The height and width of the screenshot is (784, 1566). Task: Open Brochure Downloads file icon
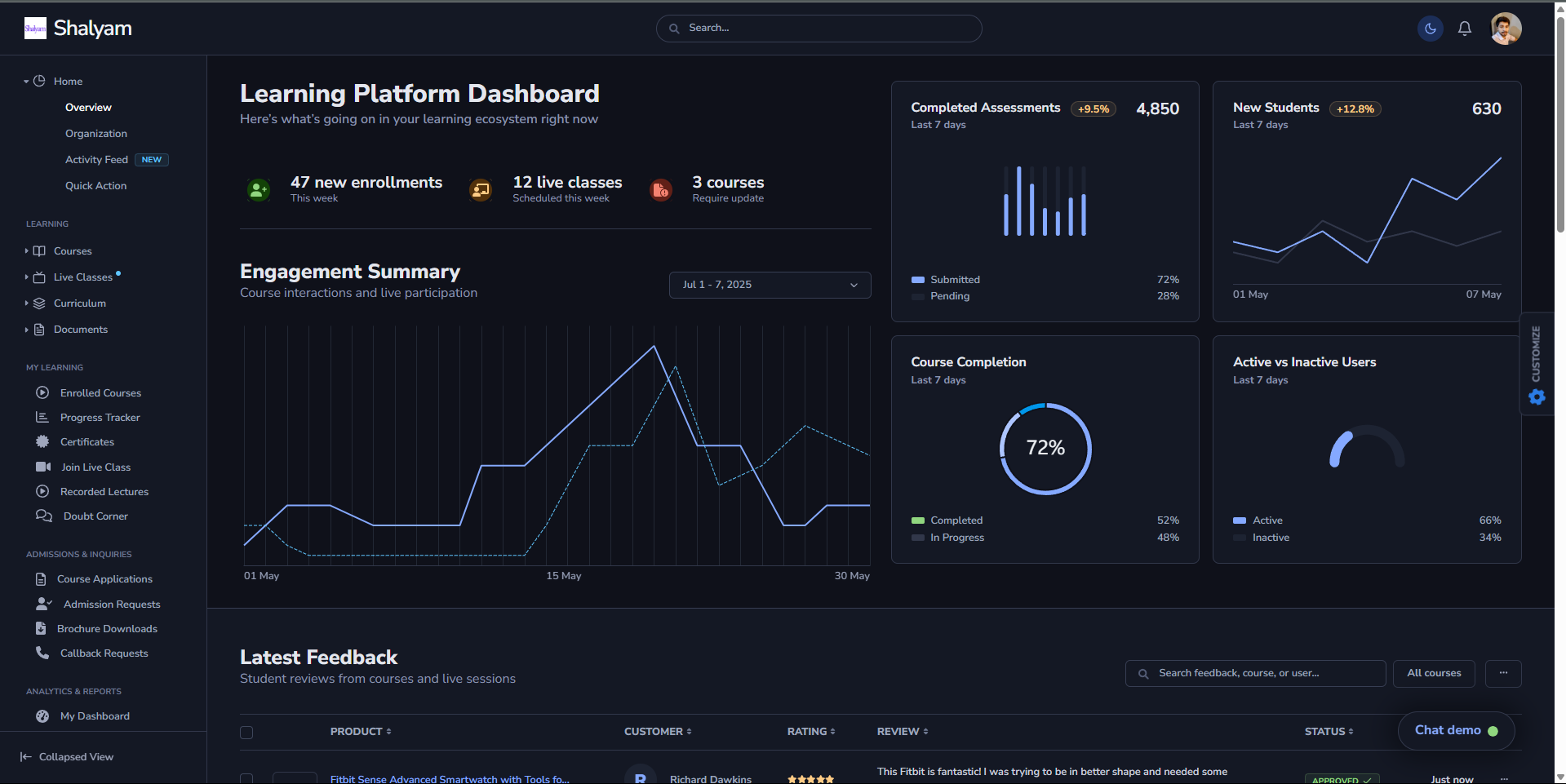41,628
